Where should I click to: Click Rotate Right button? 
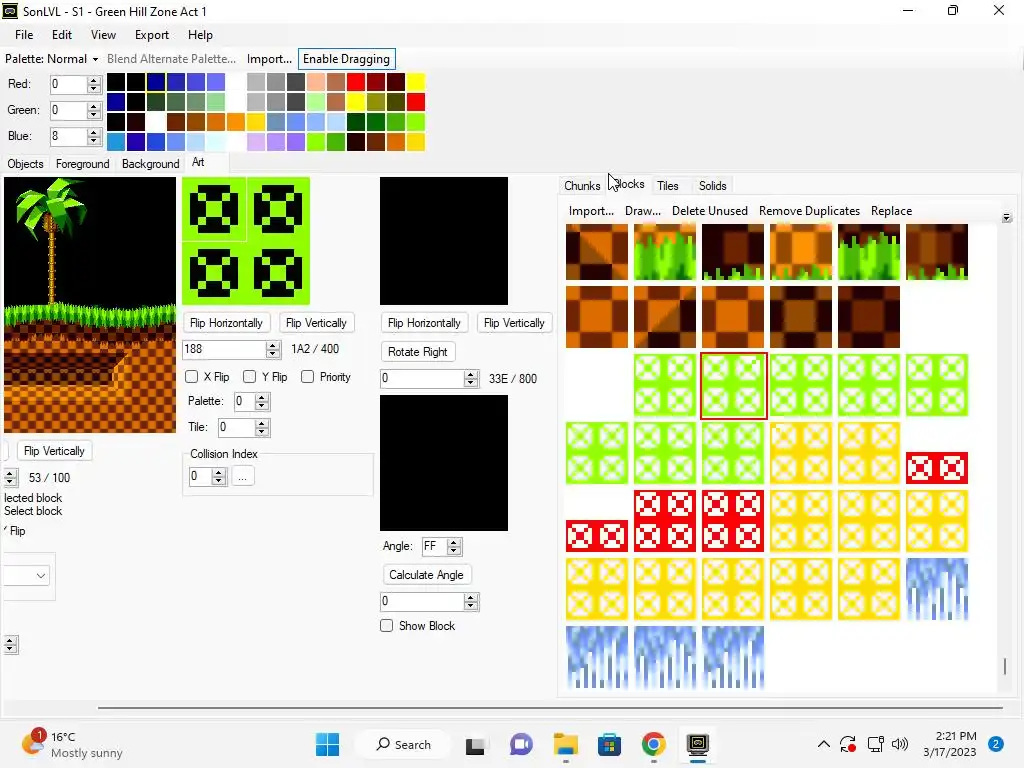tap(417, 351)
